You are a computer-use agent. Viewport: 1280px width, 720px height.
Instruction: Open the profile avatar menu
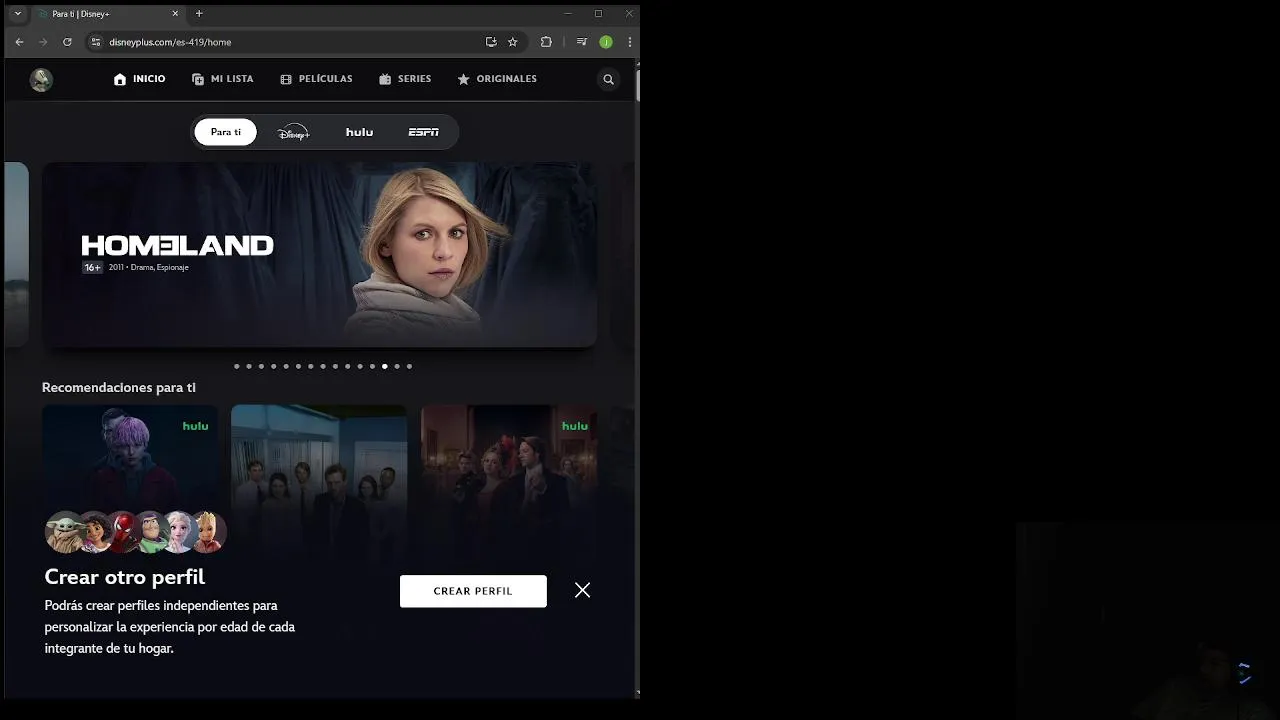[41, 80]
